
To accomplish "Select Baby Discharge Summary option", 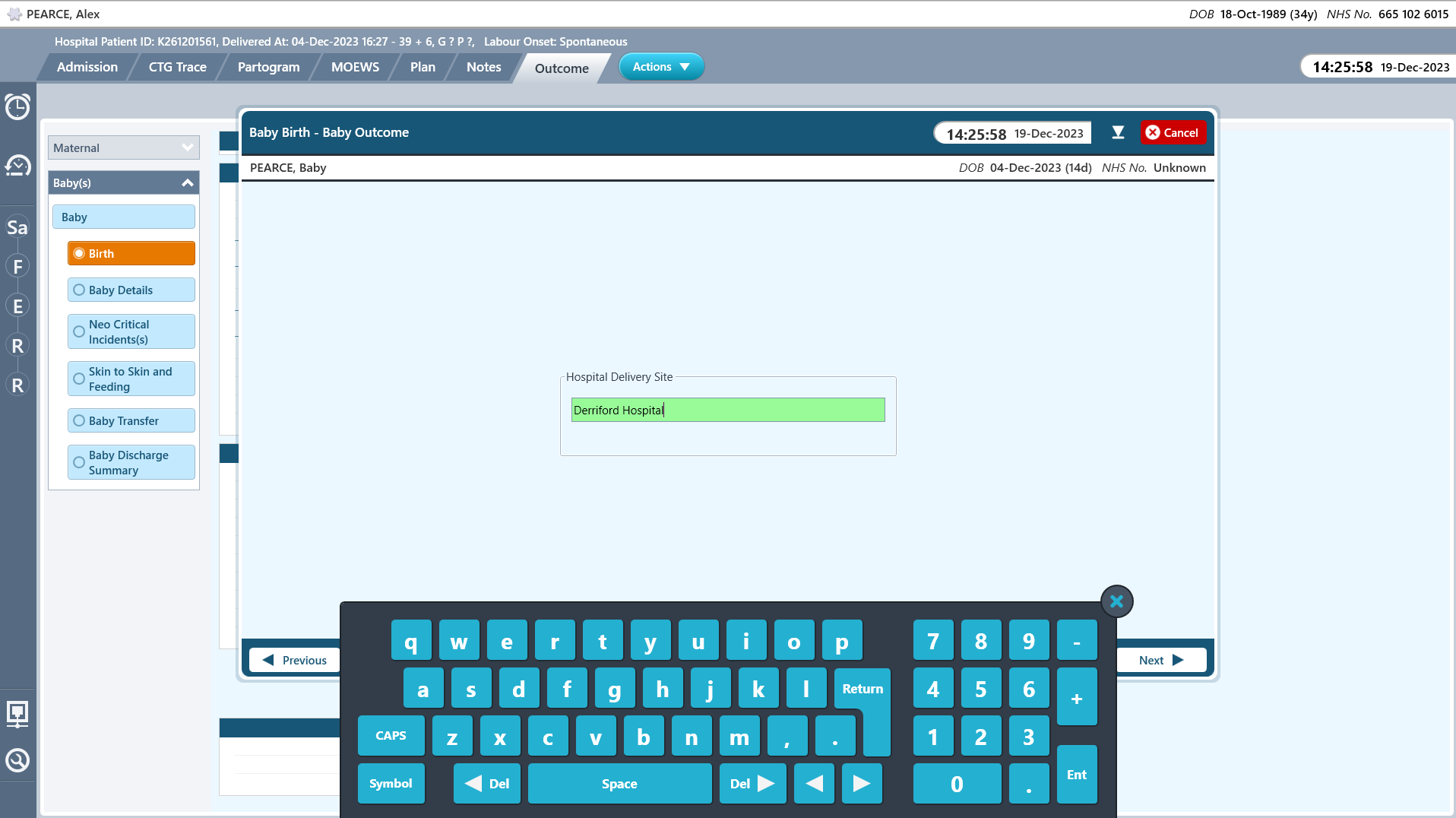I will pos(131,462).
